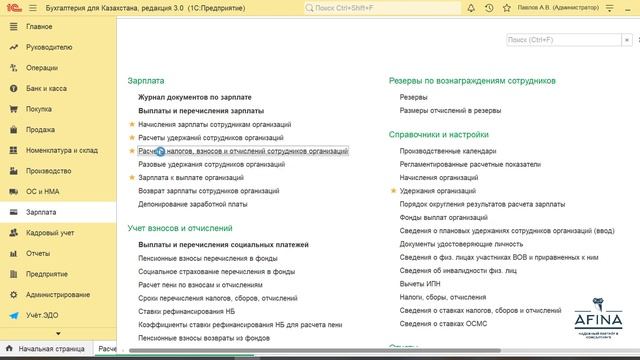Screen dimensions: 640x360
Task: Click the Администрирование gear icon
Action: (x=13, y=295)
